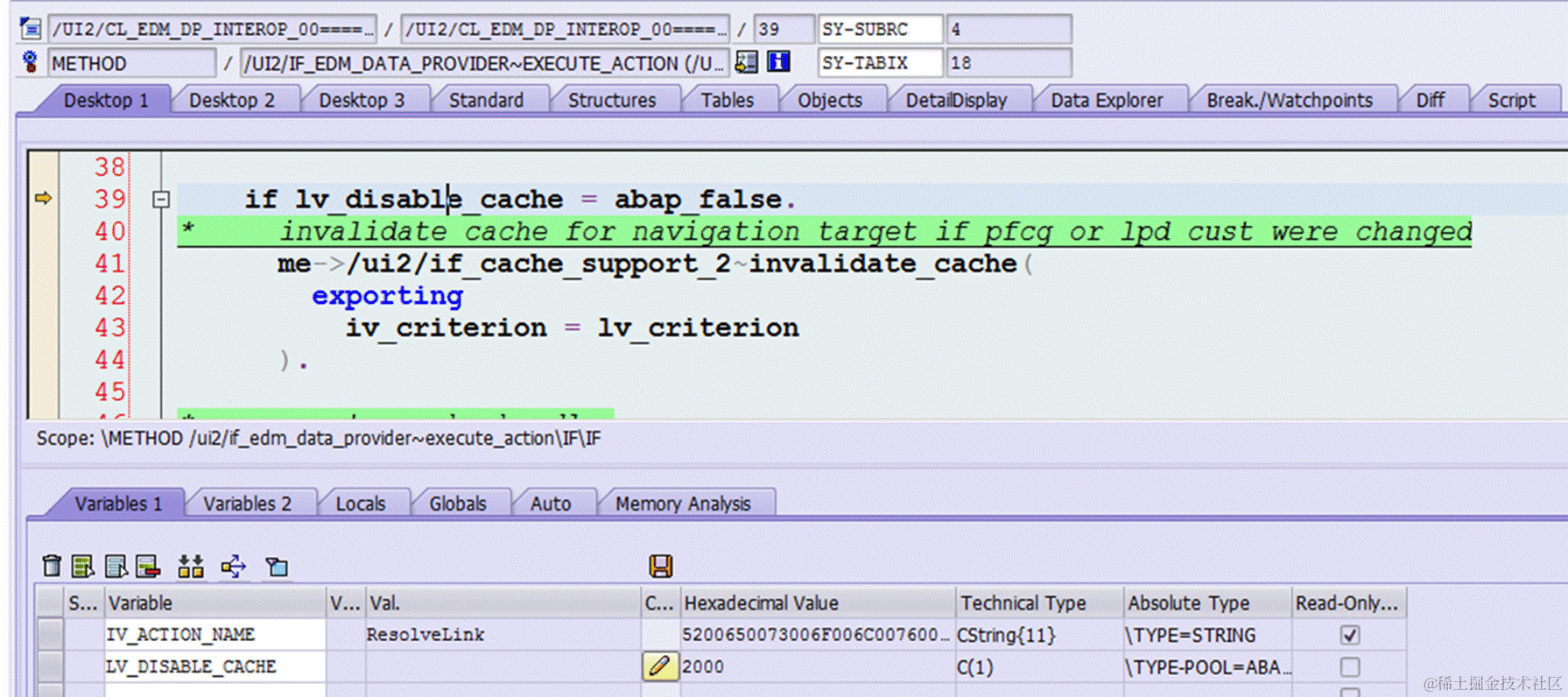Image resolution: width=1568 pixels, height=697 pixels.
Task: Toggle the Read-Only checkbox for IV_ACTION_NAME
Action: click(x=1350, y=635)
